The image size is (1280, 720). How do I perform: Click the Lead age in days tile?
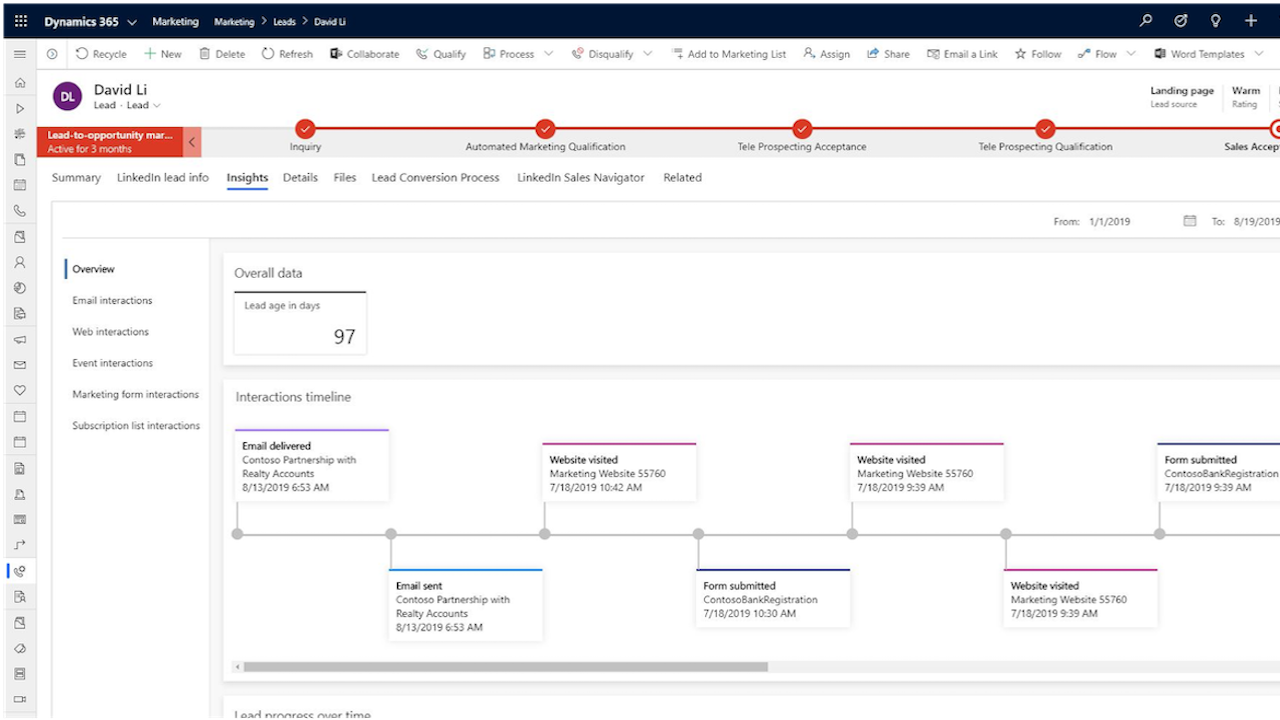tap(300, 323)
